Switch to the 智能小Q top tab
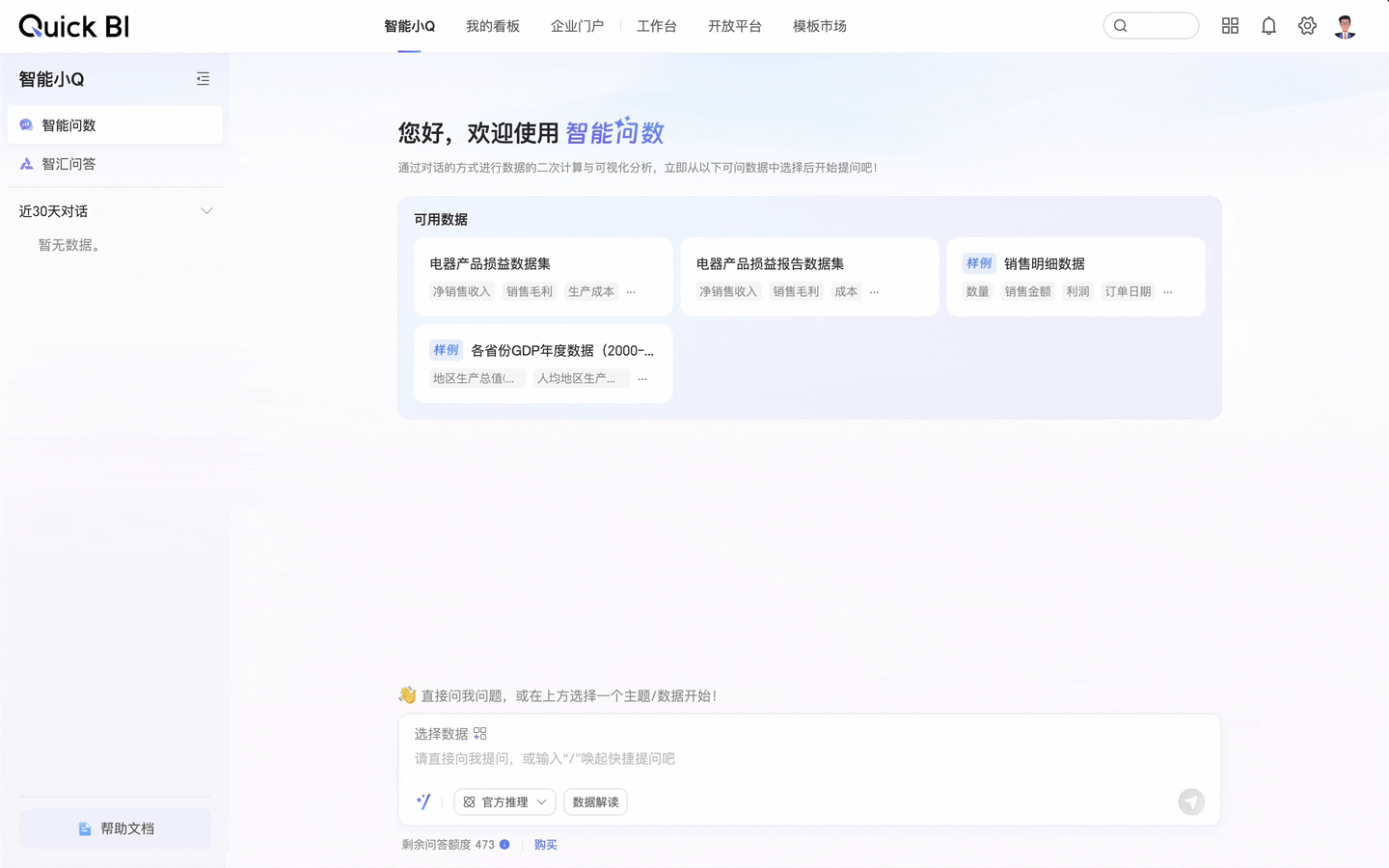 pyautogui.click(x=409, y=26)
